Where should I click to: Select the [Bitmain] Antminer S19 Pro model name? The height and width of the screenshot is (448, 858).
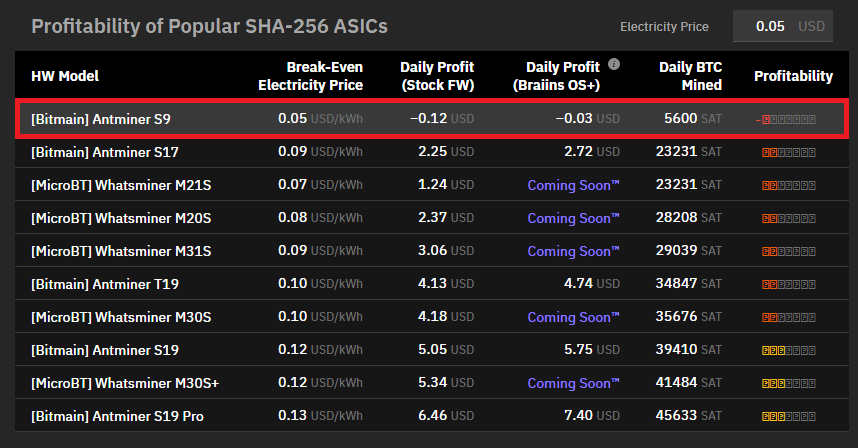(x=117, y=416)
